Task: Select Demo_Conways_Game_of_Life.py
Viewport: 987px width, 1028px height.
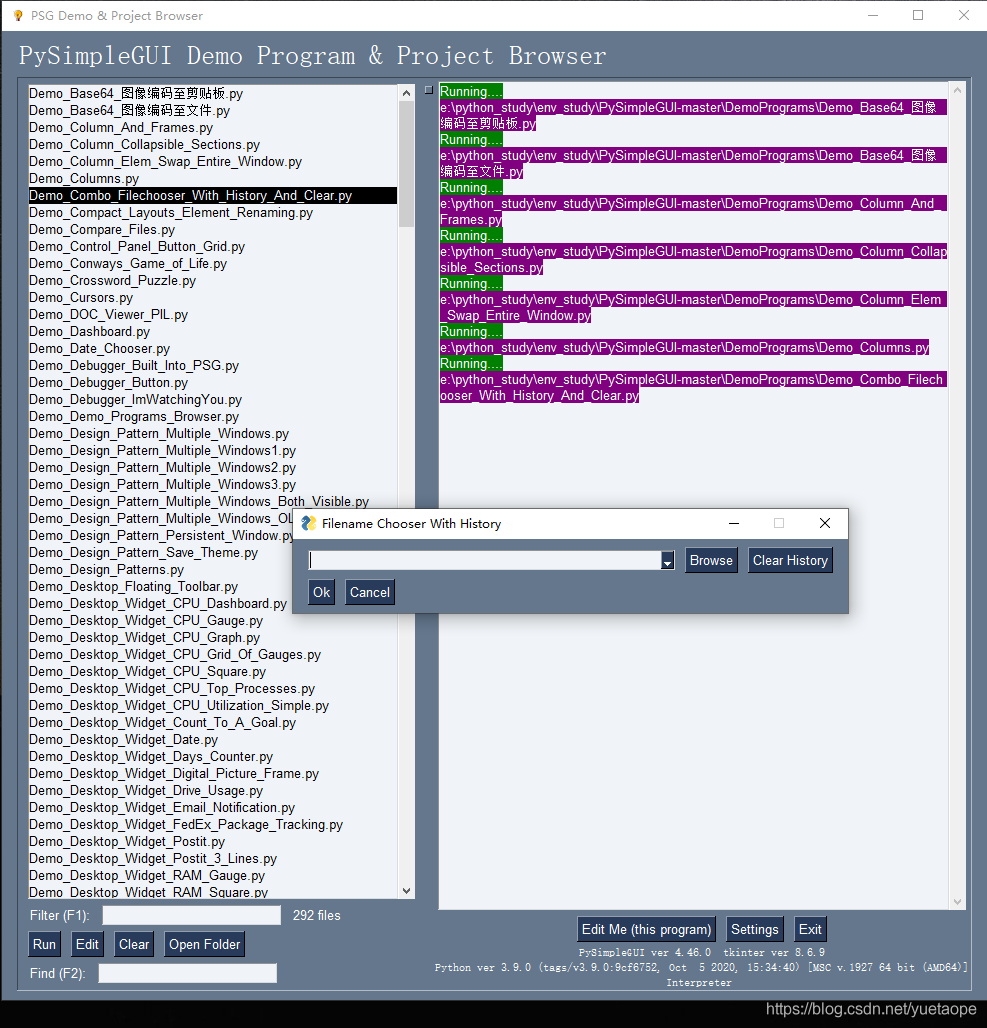Action: click(x=212, y=264)
